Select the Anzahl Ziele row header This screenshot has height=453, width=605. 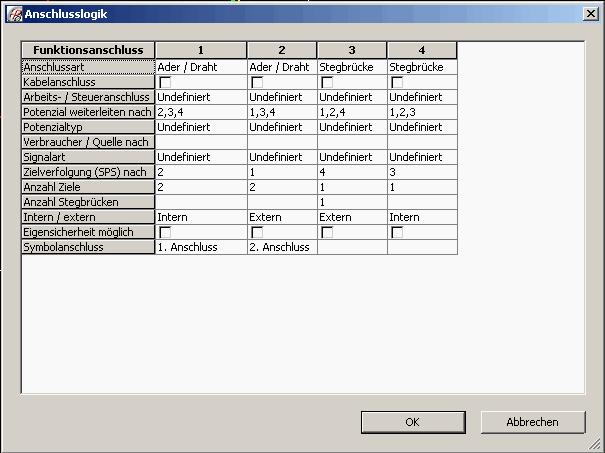(x=88, y=187)
